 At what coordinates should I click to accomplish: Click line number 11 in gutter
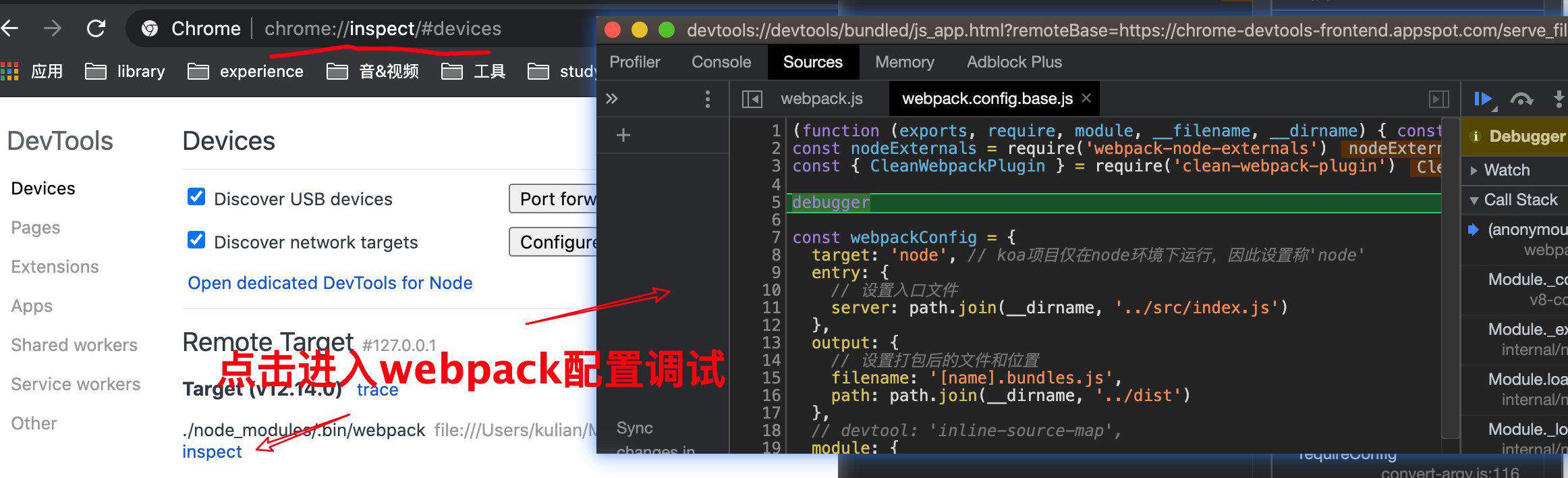coord(771,307)
